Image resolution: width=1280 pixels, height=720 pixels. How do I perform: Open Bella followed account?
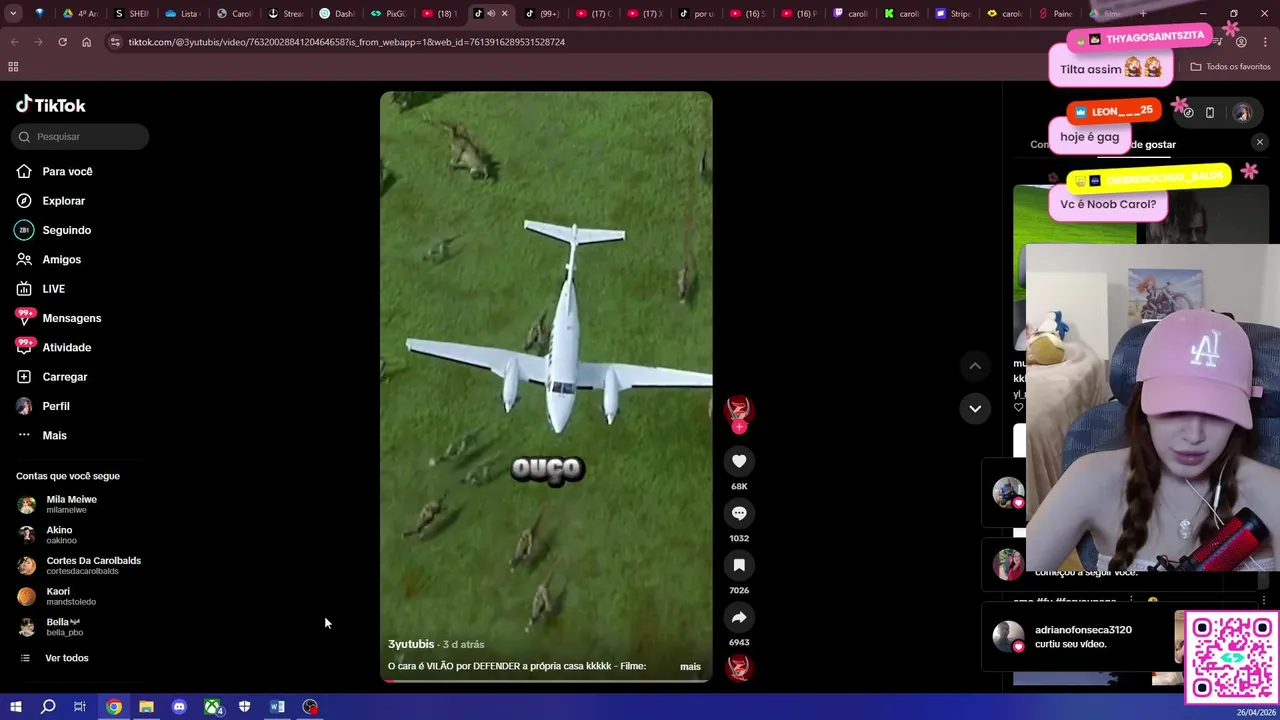[64, 627]
